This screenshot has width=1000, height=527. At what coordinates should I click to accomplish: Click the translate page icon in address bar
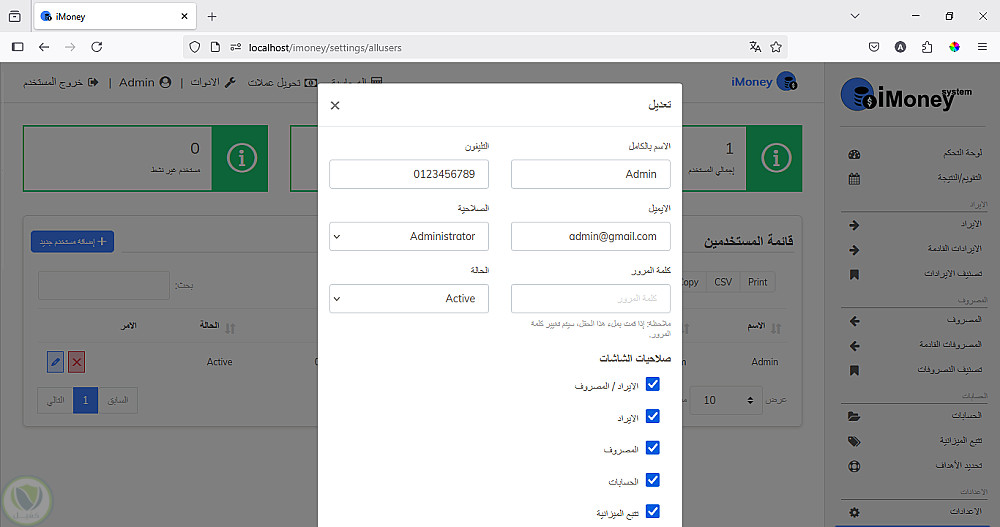point(755,47)
